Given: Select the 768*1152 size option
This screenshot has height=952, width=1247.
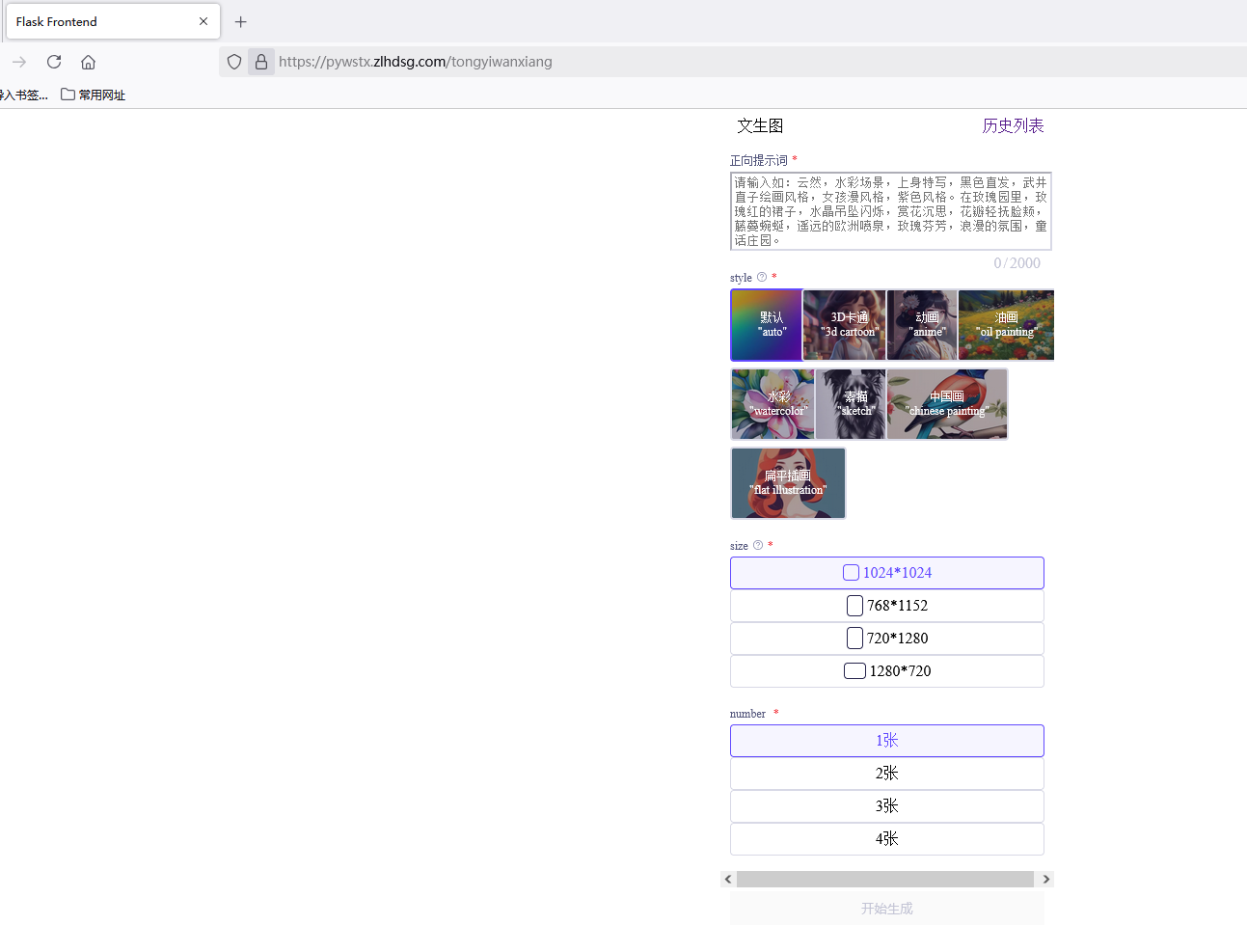Looking at the screenshot, I should pos(887,606).
